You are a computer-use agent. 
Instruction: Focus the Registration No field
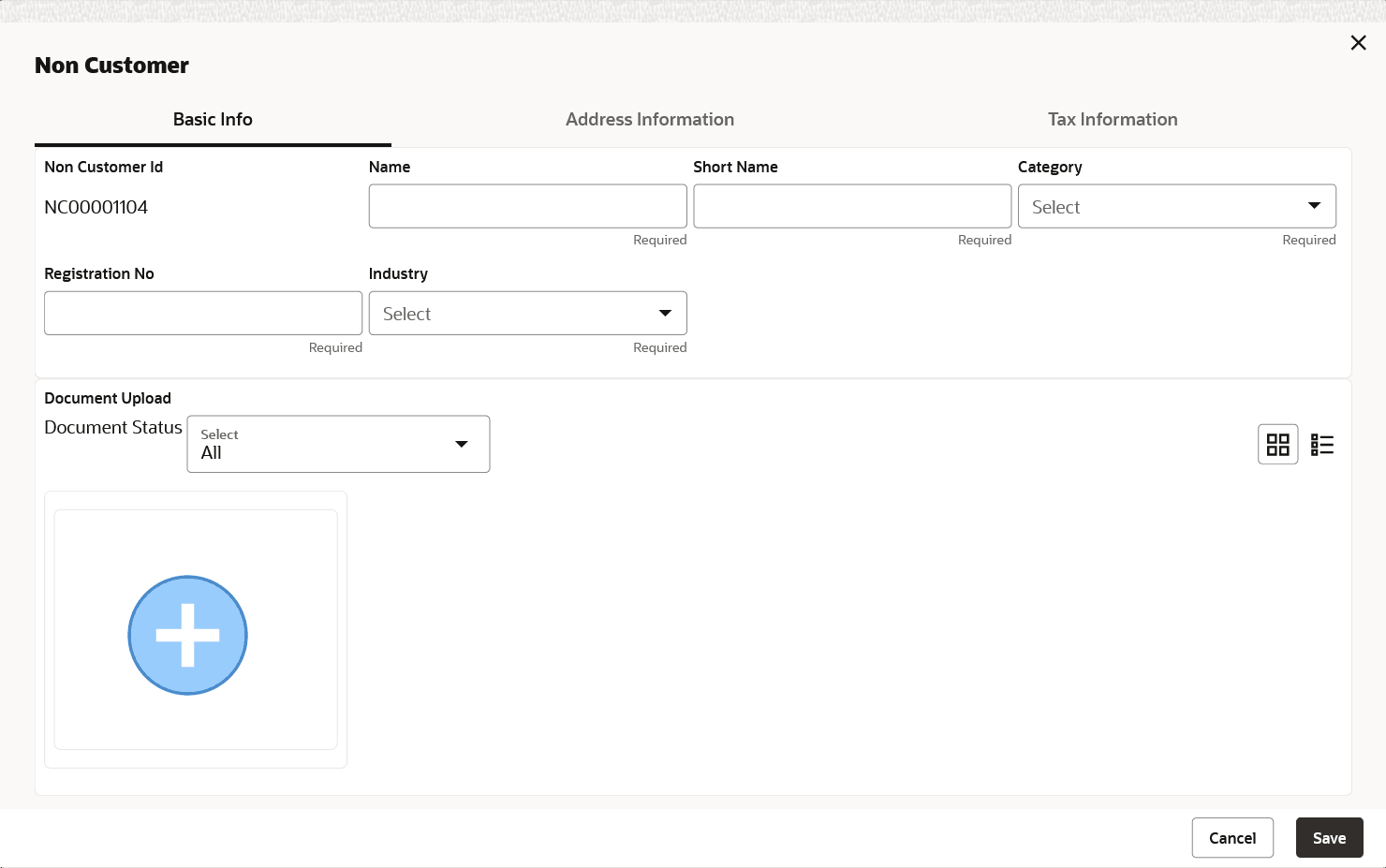[202, 314]
